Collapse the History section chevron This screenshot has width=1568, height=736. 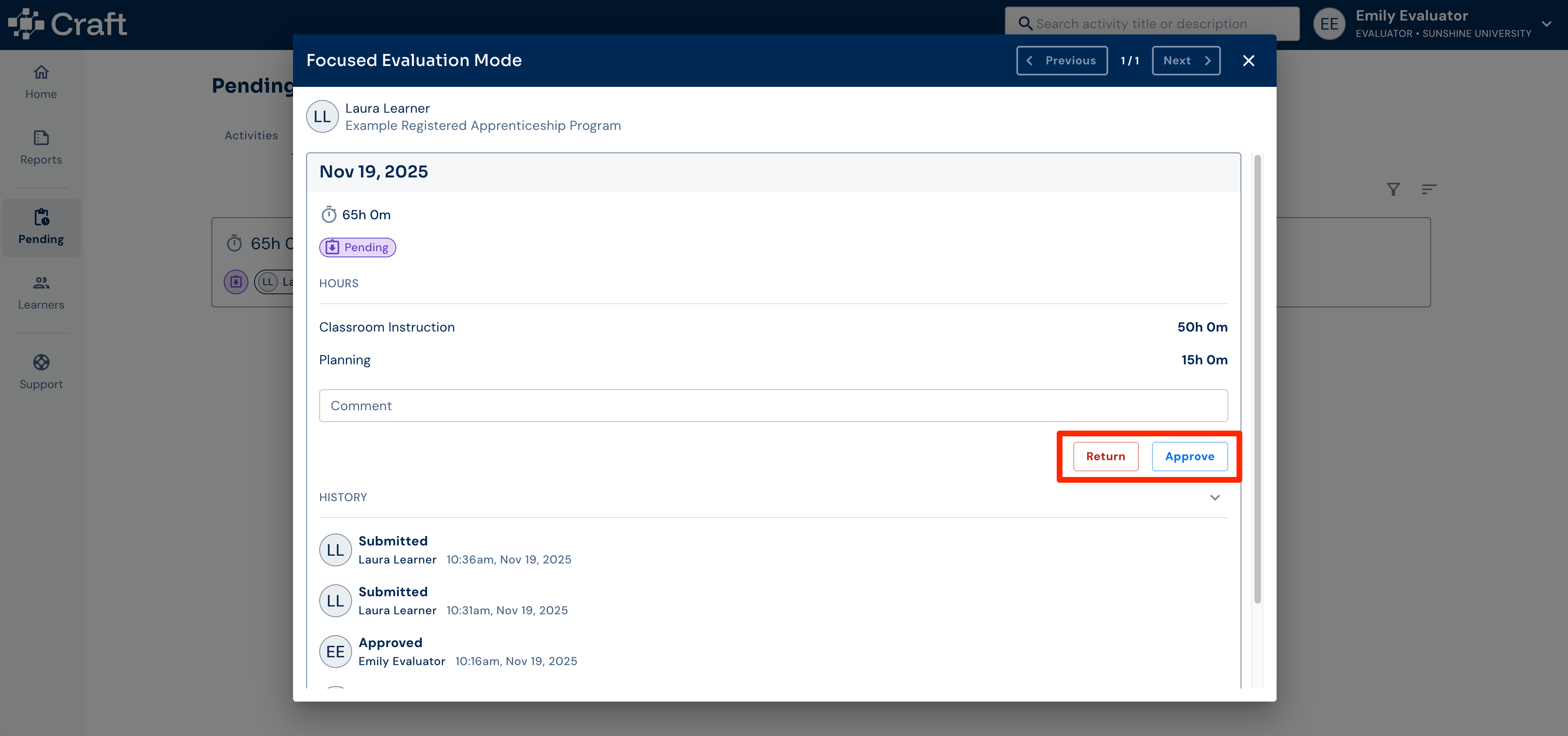[1214, 497]
